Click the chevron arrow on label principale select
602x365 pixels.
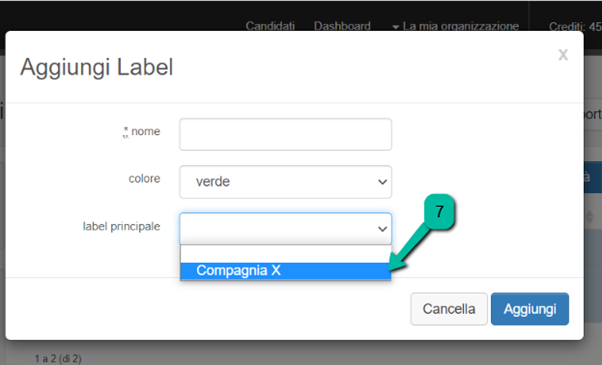[382, 229]
